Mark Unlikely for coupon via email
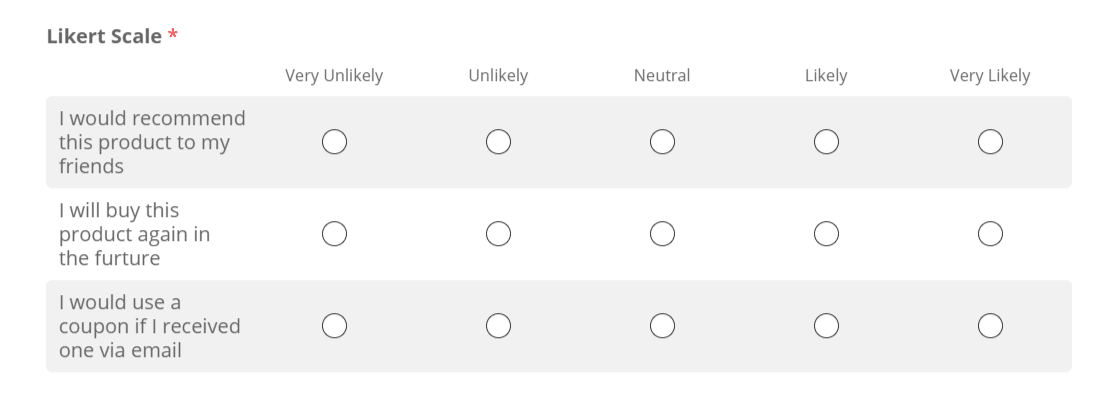1116x396 pixels. 498,325
